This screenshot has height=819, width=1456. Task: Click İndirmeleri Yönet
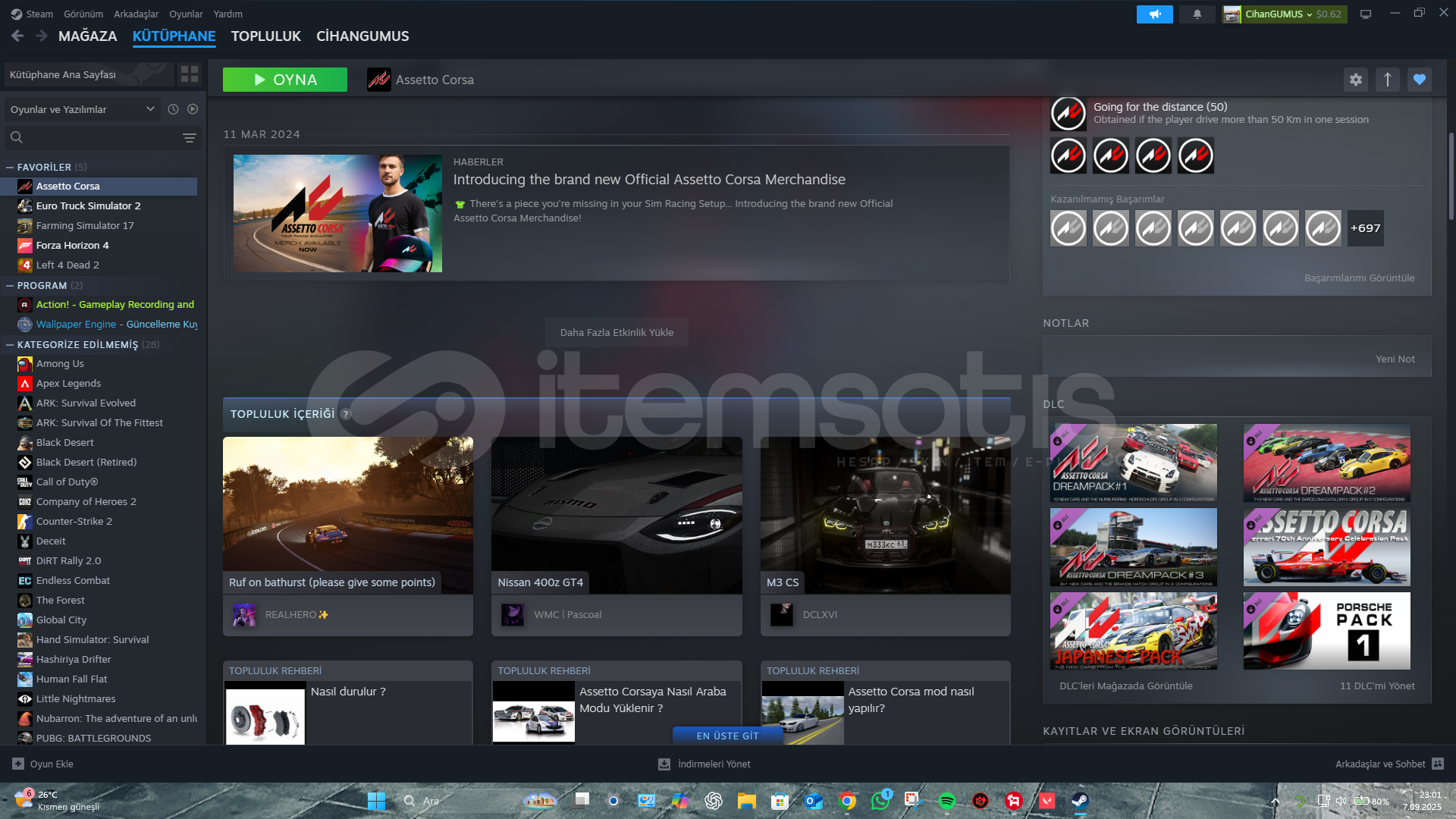coord(704,764)
